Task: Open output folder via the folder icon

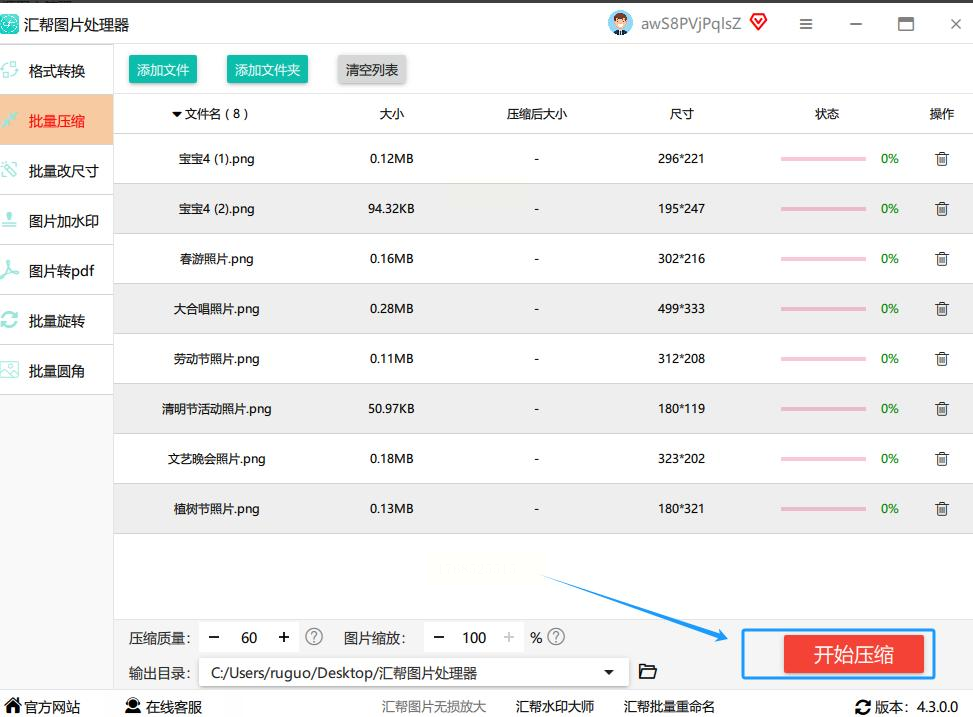Action: tap(647, 672)
